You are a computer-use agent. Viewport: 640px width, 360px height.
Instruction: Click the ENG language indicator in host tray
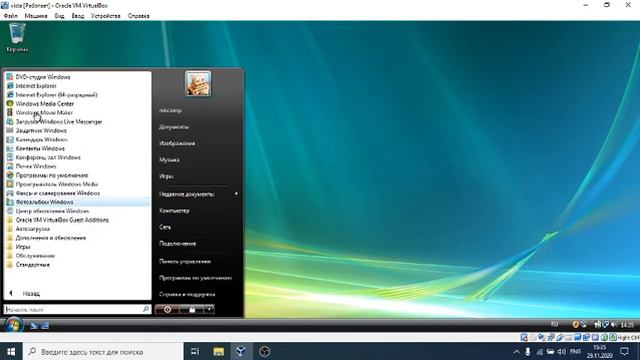576,351
